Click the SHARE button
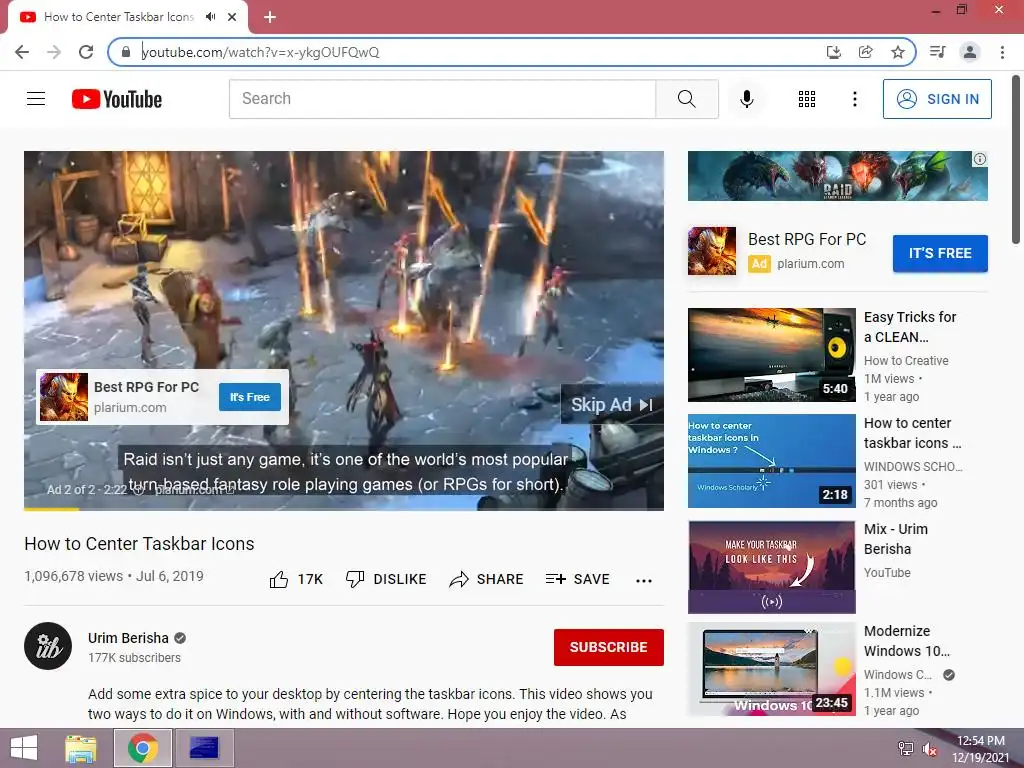This screenshot has height=768, width=1024. 487,579
